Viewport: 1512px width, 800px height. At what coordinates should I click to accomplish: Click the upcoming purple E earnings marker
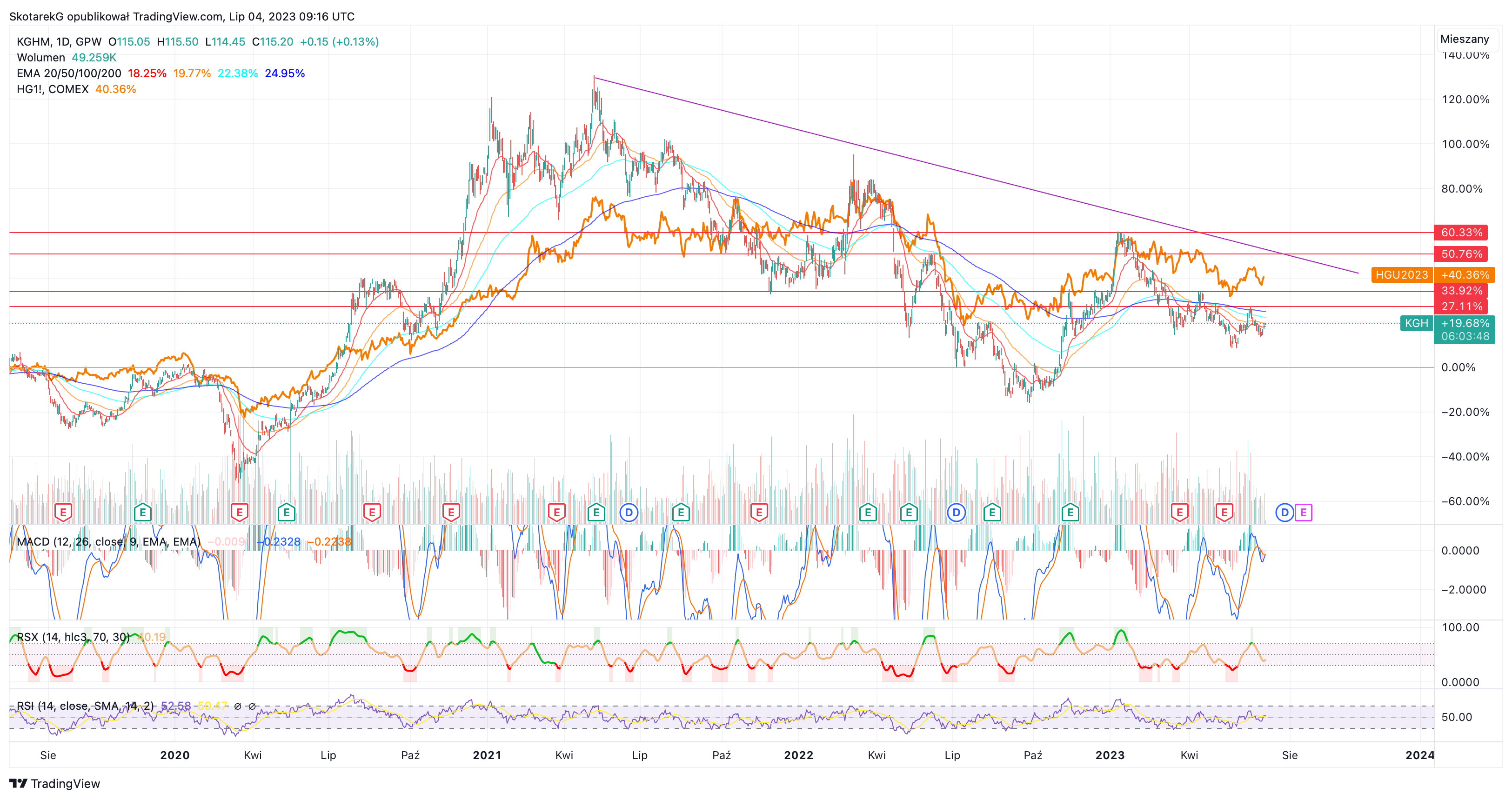(1303, 513)
